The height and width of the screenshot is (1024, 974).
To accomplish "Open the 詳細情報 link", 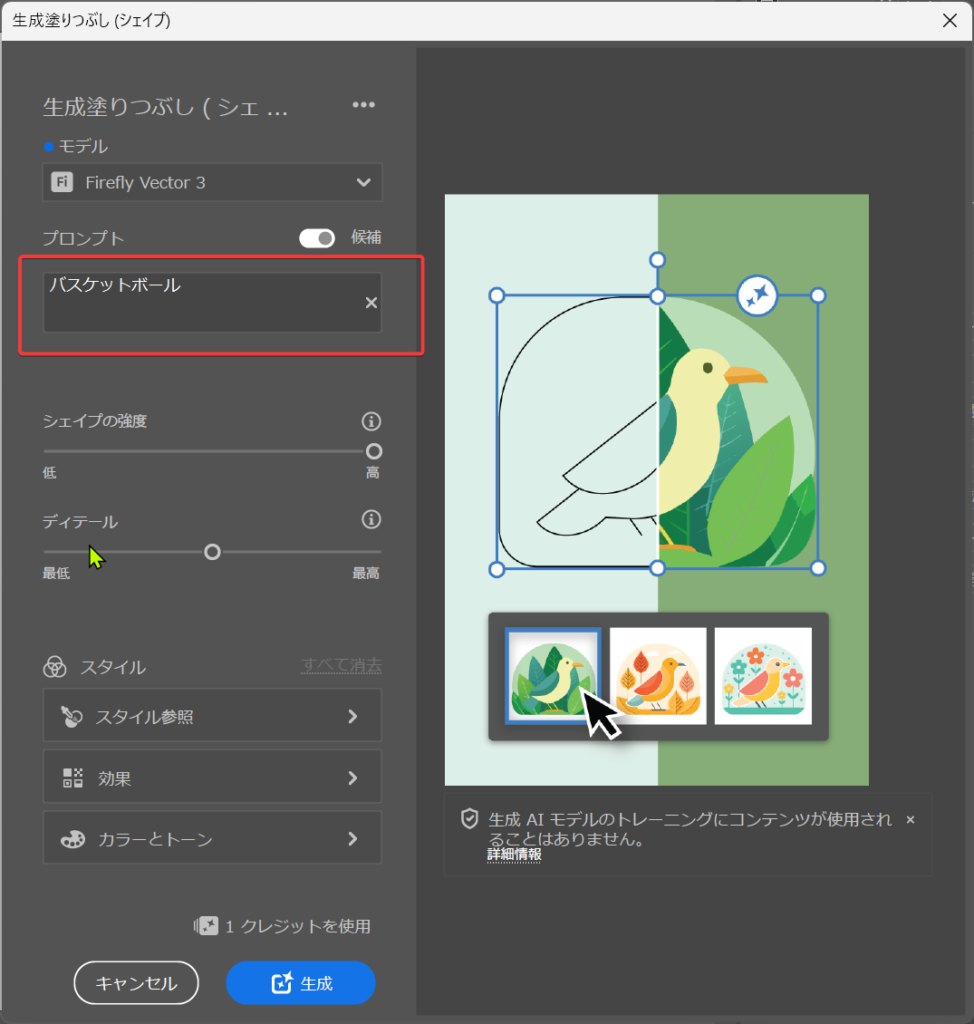I will (514, 855).
